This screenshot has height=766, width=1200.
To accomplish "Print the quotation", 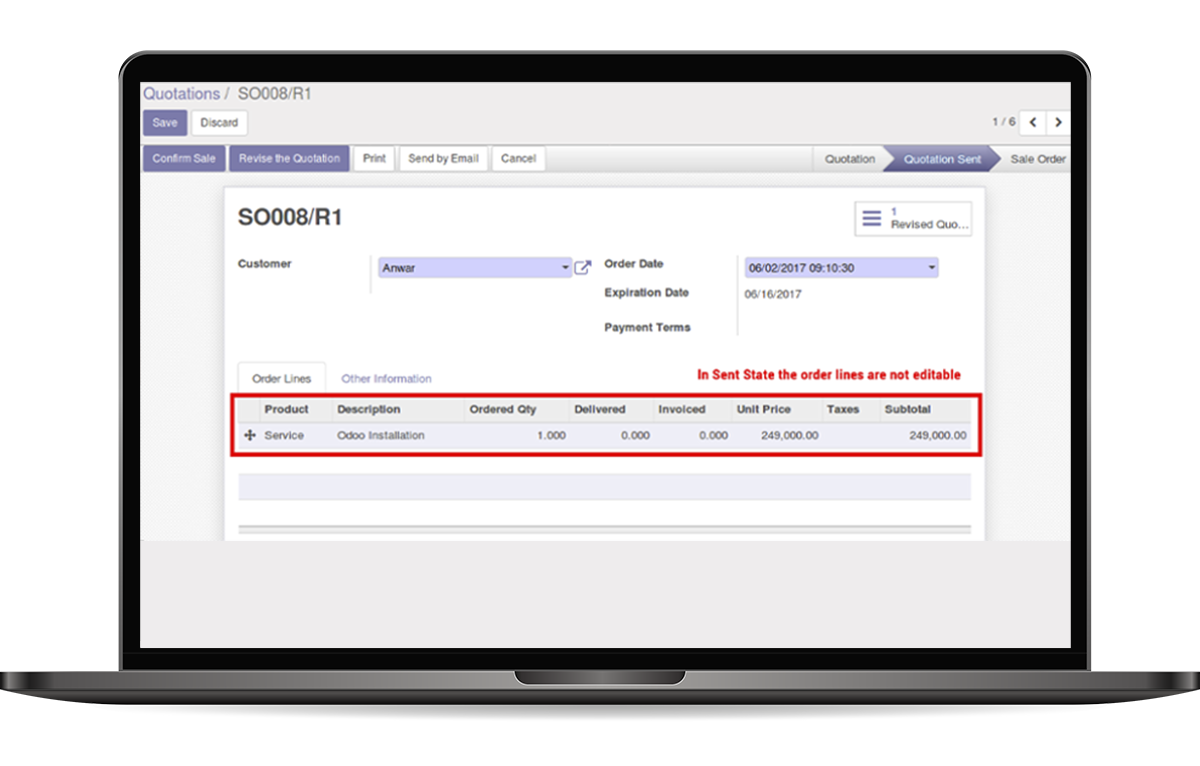I will click(374, 158).
